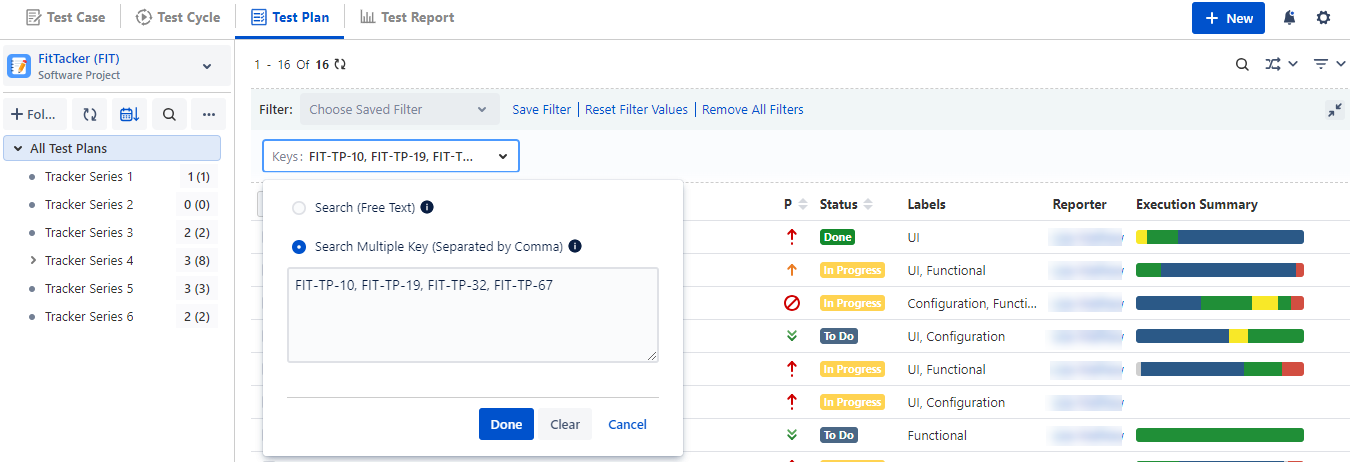Open the Tracker Series 5 folder
Image resolution: width=1350 pixels, height=462 pixels.
pyautogui.click(x=89, y=289)
